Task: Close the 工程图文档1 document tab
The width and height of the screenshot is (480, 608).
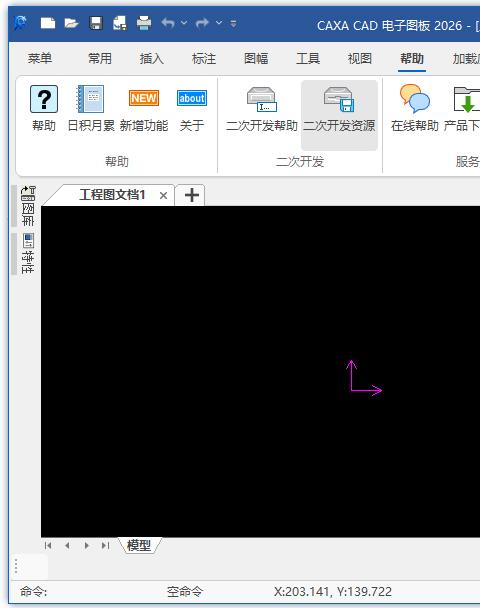Action: coord(164,195)
